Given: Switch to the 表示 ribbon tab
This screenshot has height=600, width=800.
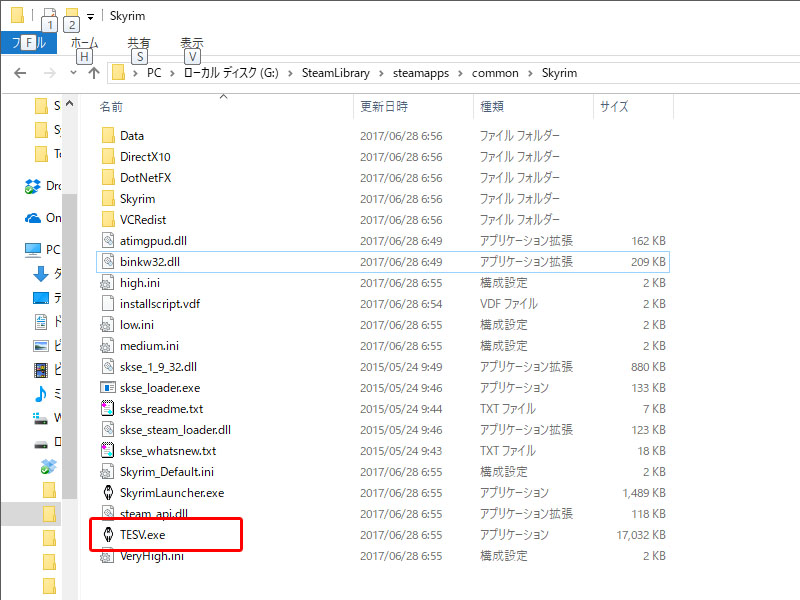Looking at the screenshot, I should [192, 43].
